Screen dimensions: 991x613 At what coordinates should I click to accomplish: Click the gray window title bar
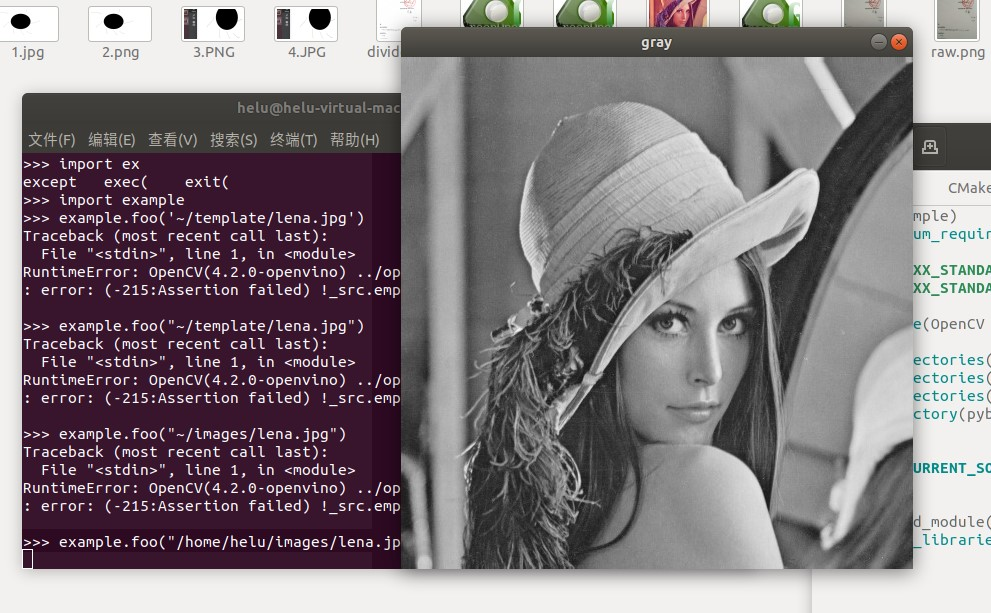[x=657, y=42]
